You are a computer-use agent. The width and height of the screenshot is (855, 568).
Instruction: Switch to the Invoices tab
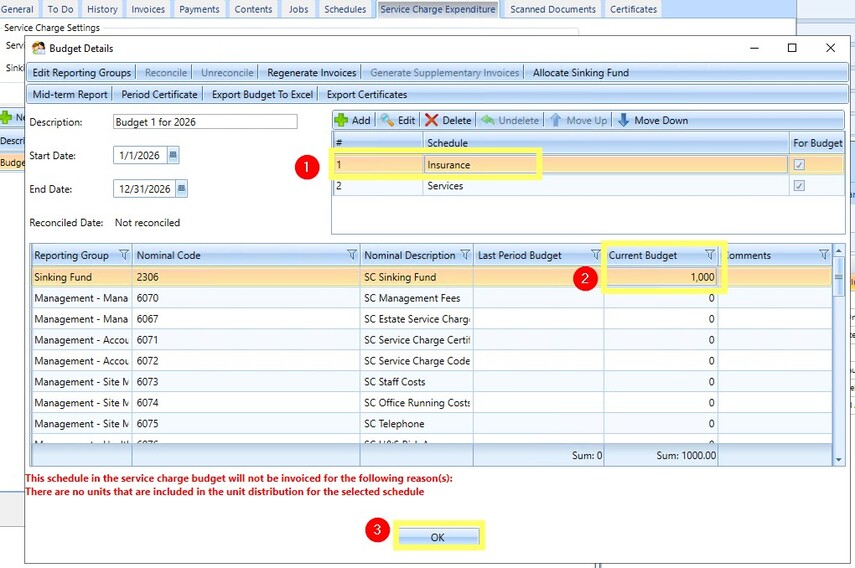[x=148, y=9]
